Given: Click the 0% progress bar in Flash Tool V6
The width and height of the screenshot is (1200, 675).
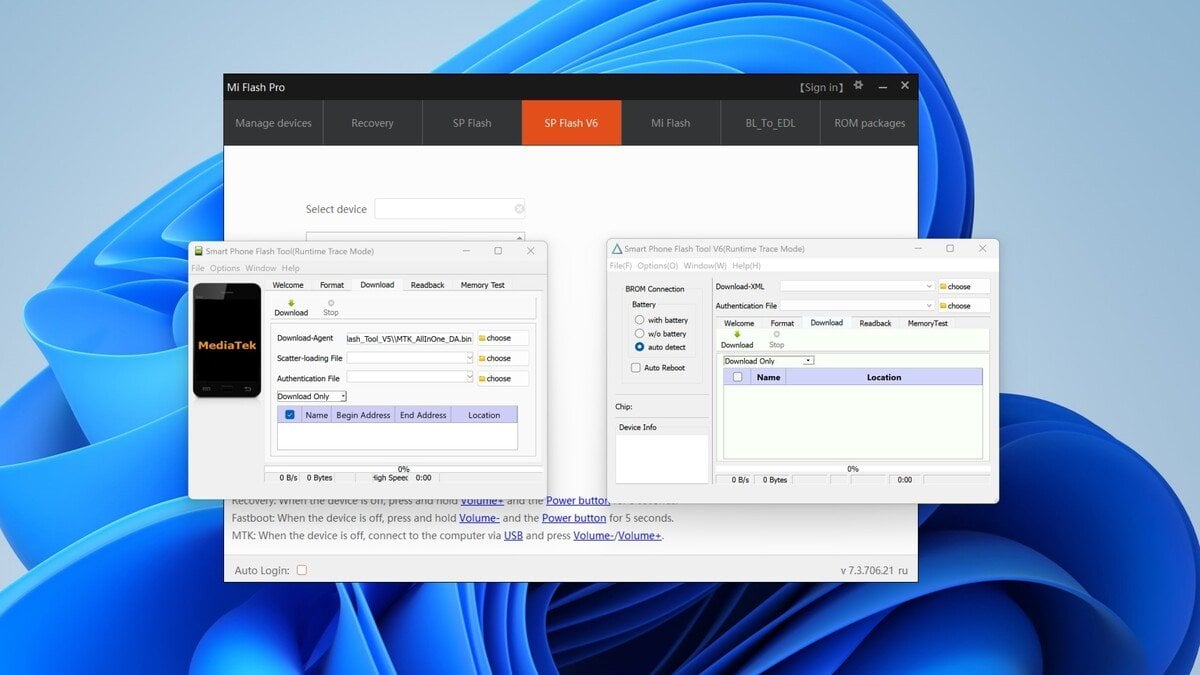Looking at the screenshot, I should (x=853, y=468).
